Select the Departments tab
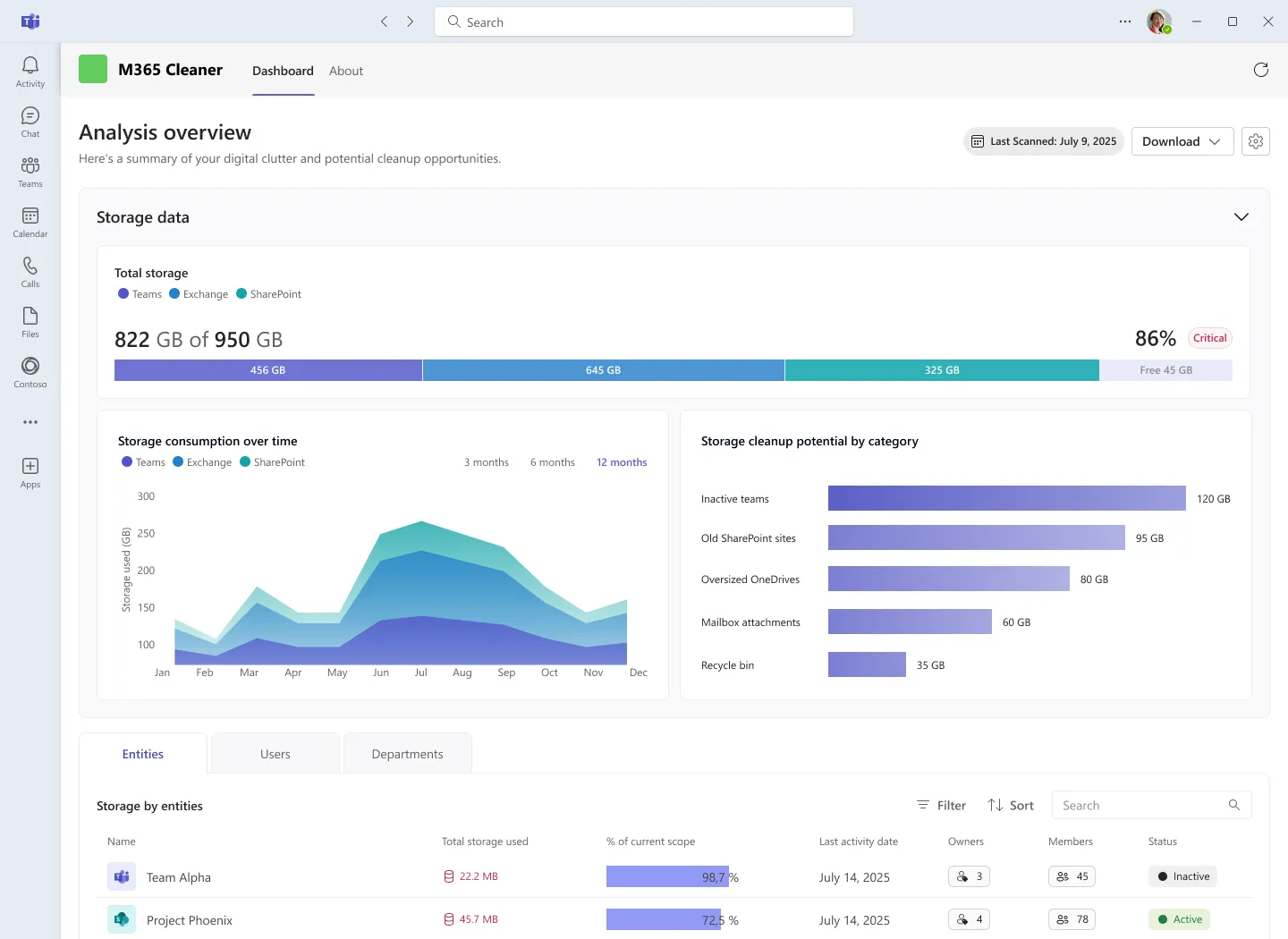The image size is (1288, 939). pyautogui.click(x=408, y=754)
